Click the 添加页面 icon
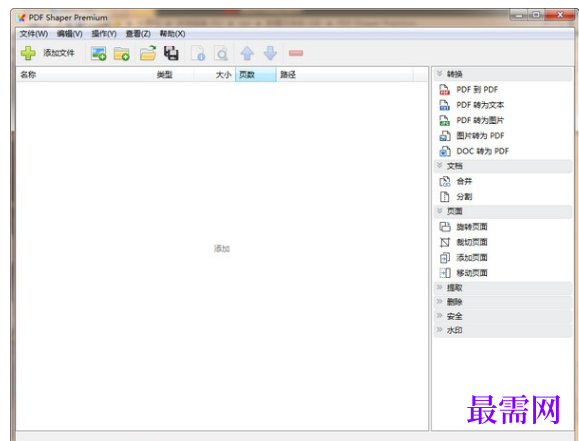The image size is (579, 441). pyautogui.click(x=445, y=257)
